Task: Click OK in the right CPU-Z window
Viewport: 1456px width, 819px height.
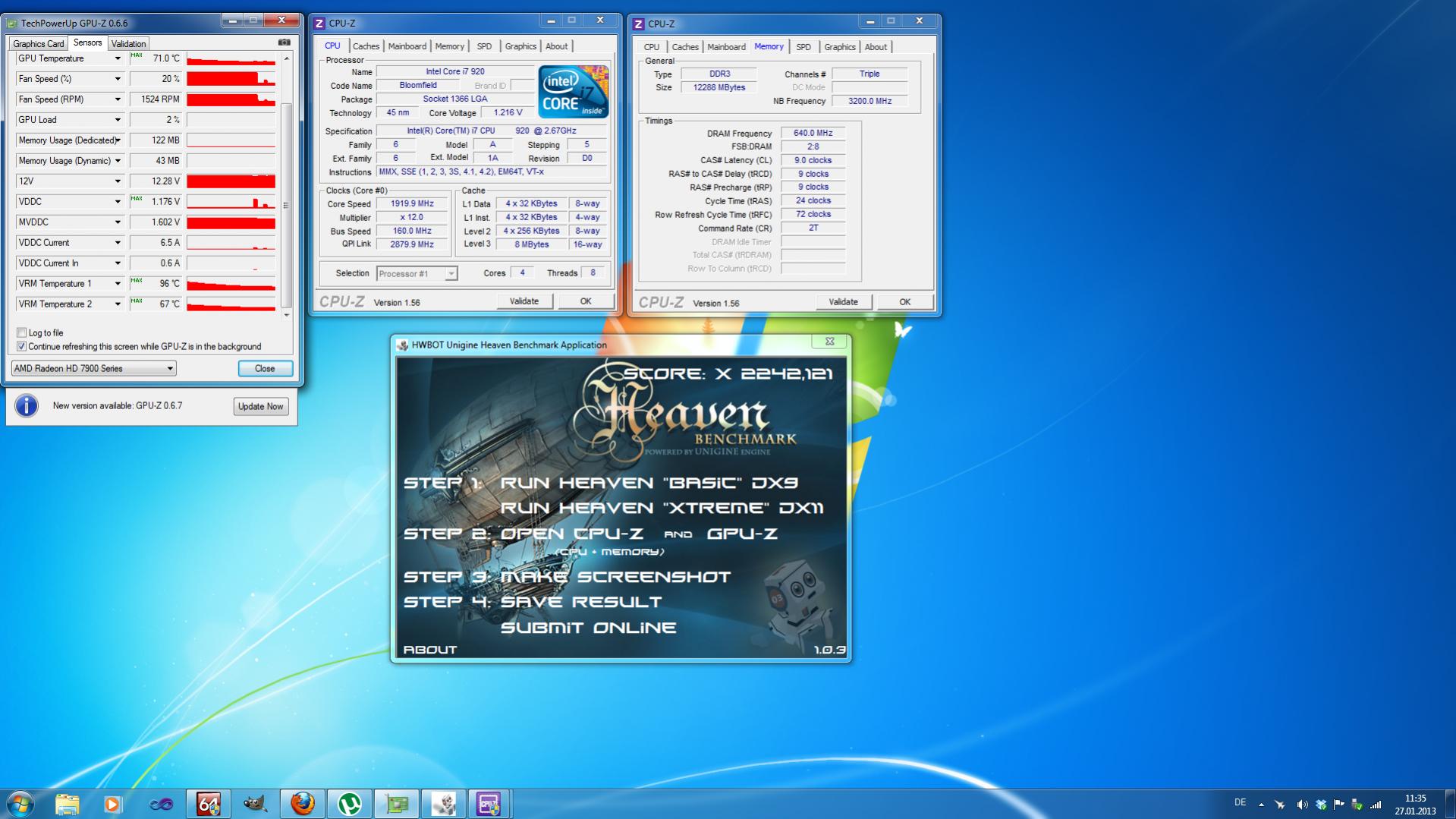Action: click(905, 302)
